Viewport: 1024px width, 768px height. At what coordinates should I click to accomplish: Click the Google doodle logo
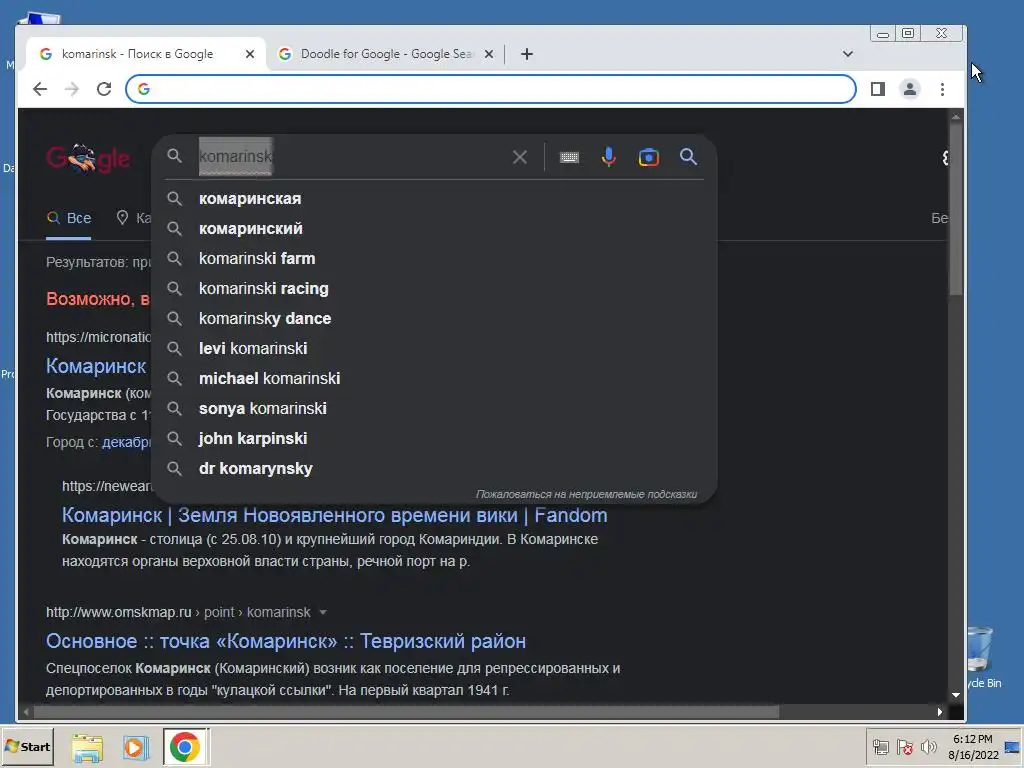pyautogui.click(x=88, y=158)
